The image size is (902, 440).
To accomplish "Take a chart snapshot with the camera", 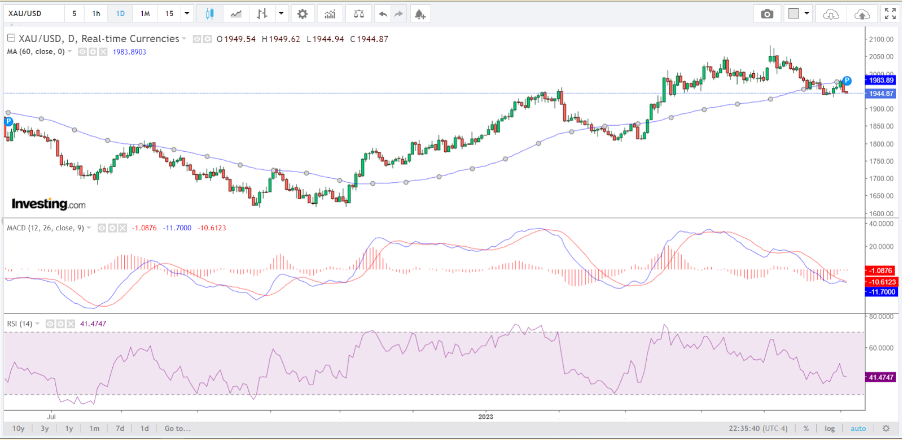I will pyautogui.click(x=767, y=14).
